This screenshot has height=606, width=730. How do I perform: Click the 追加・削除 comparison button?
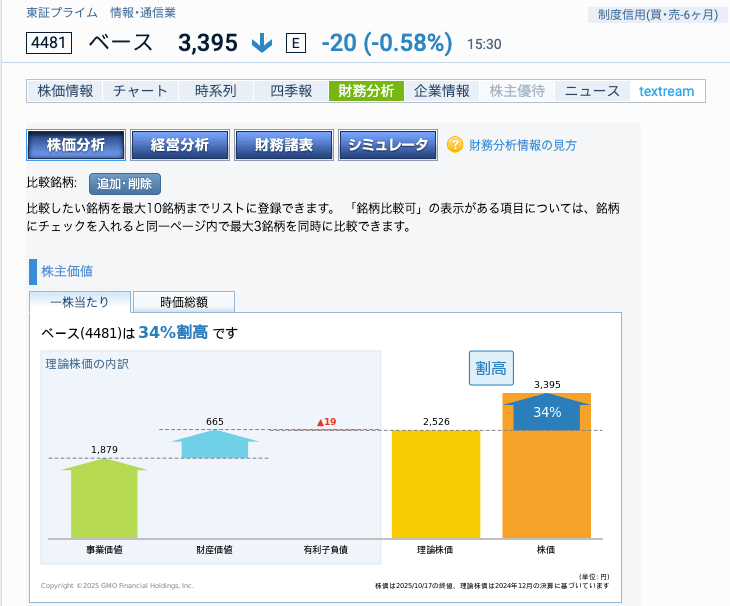click(x=125, y=184)
